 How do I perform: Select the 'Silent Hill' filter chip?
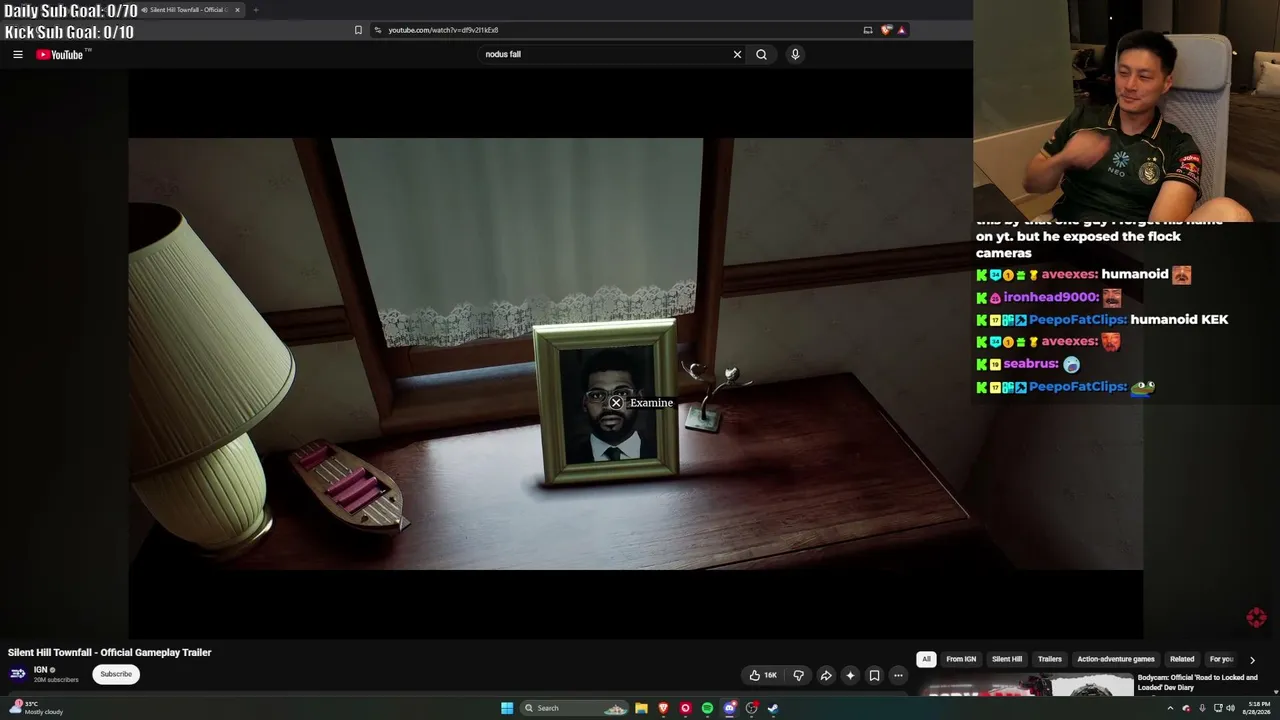pos(1007,659)
